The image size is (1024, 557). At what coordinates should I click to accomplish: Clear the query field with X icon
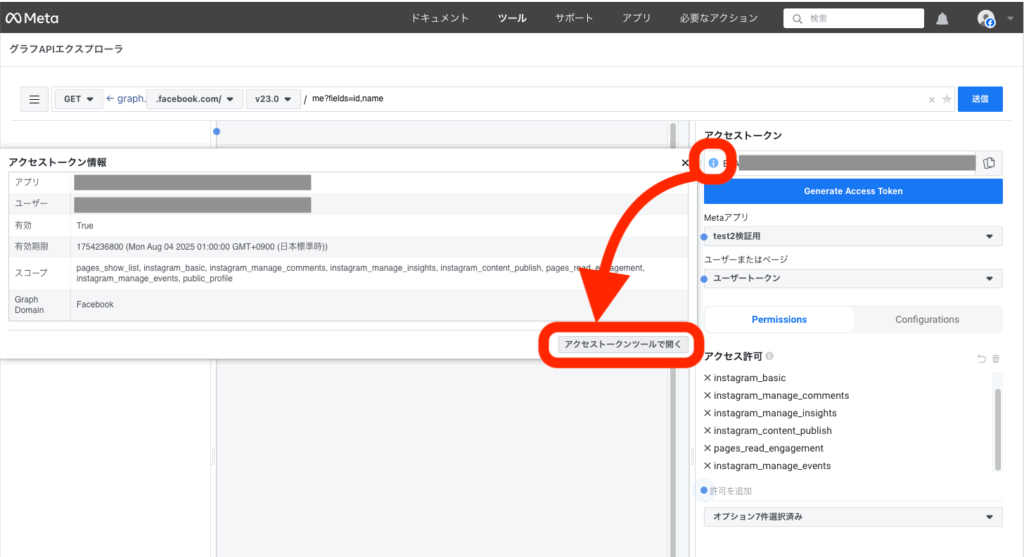[x=931, y=100]
